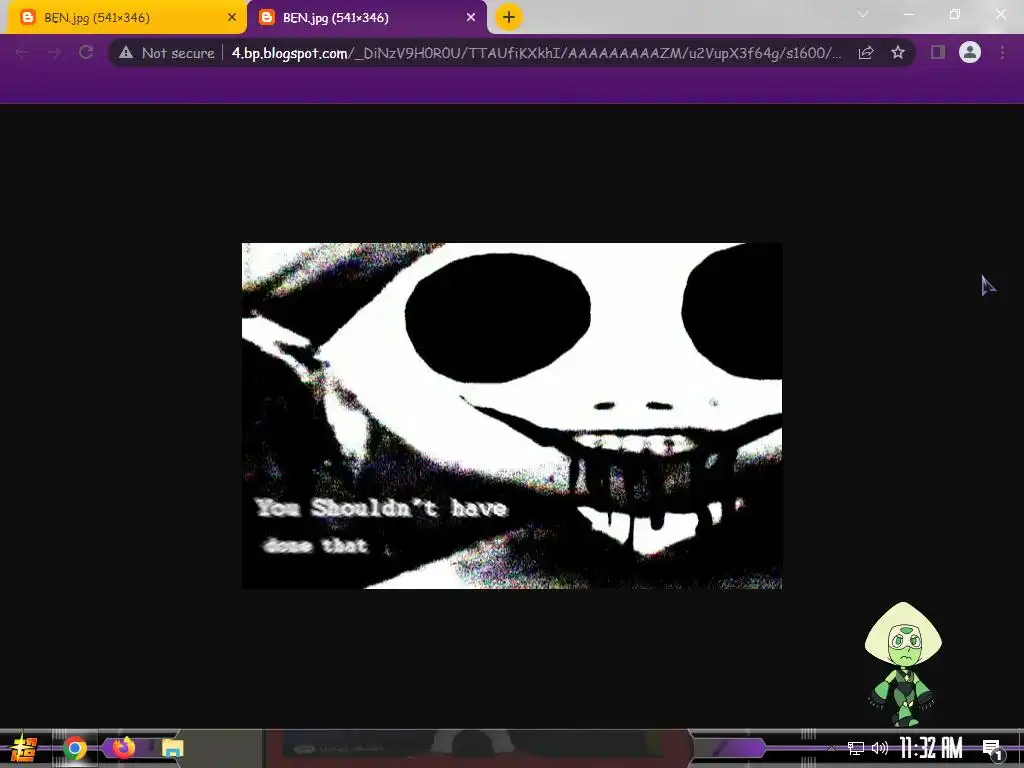The width and height of the screenshot is (1024, 768).
Task: Bookmark this page with the star
Action: pos(898,53)
